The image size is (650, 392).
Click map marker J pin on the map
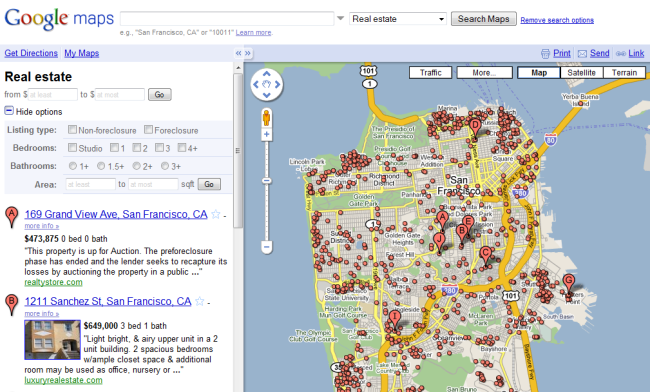[x=439, y=242]
